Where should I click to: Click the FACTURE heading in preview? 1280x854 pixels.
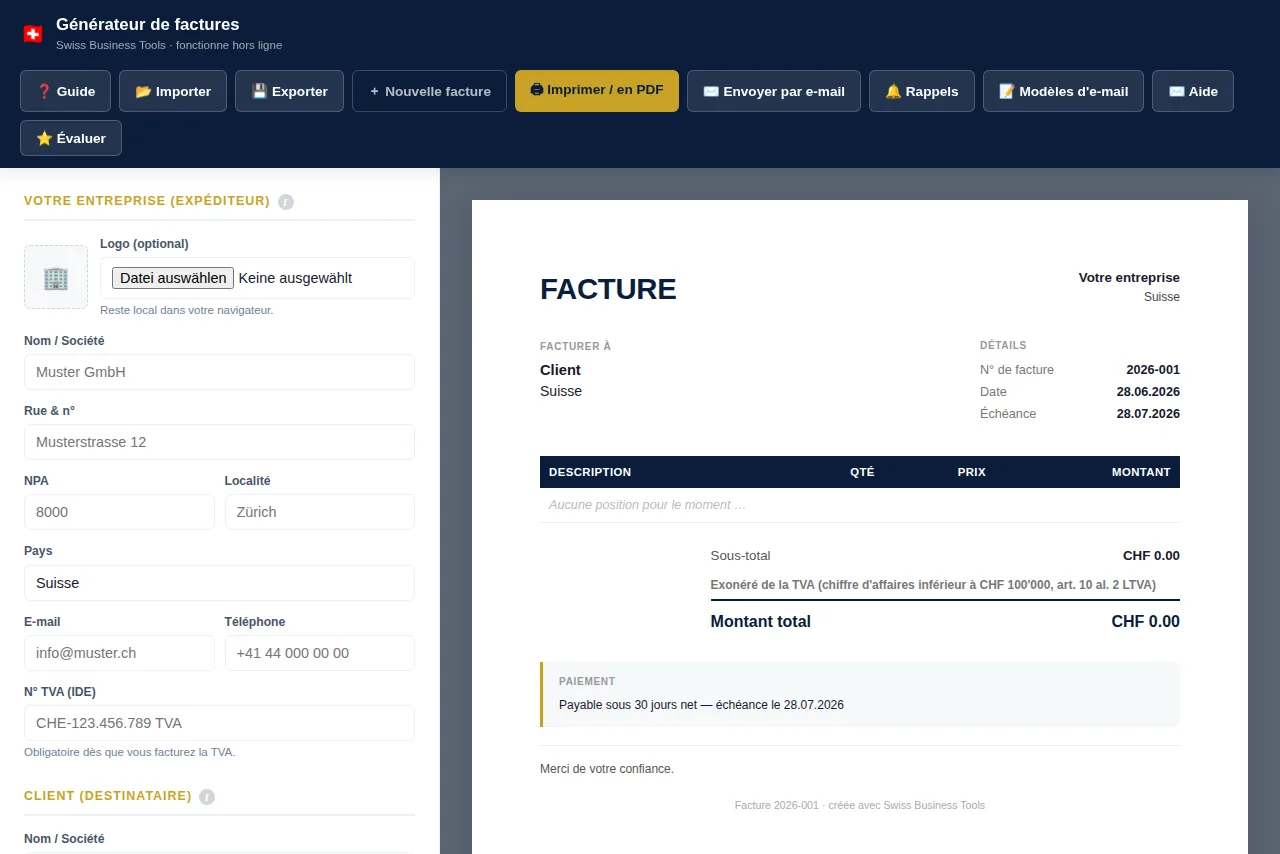[x=608, y=289]
